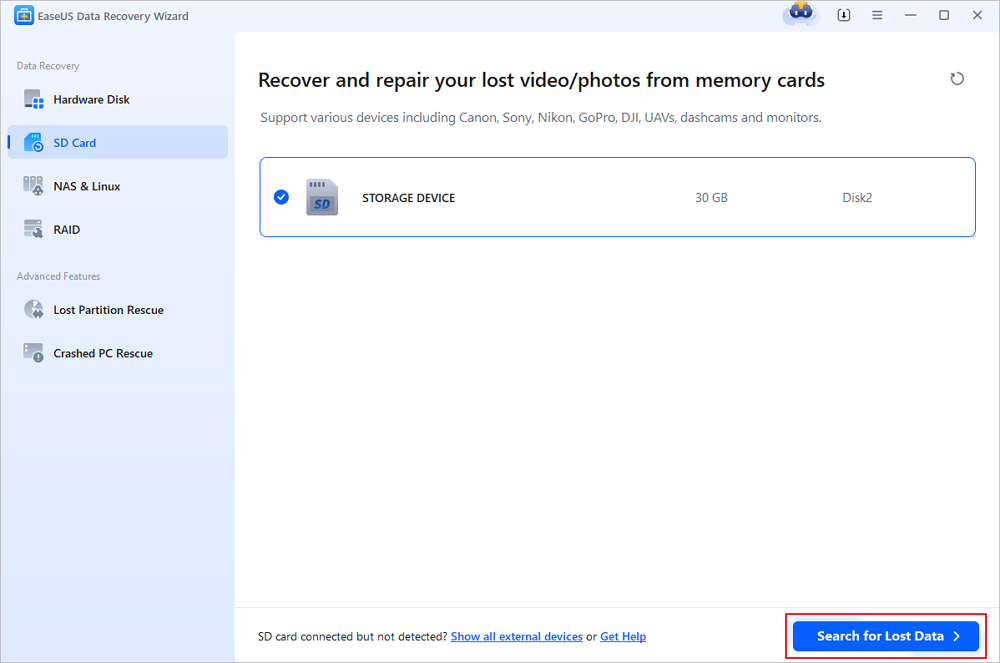Click the SD card device thumbnail
Viewport: 1000px width, 663px height.
[x=322, y=198]
